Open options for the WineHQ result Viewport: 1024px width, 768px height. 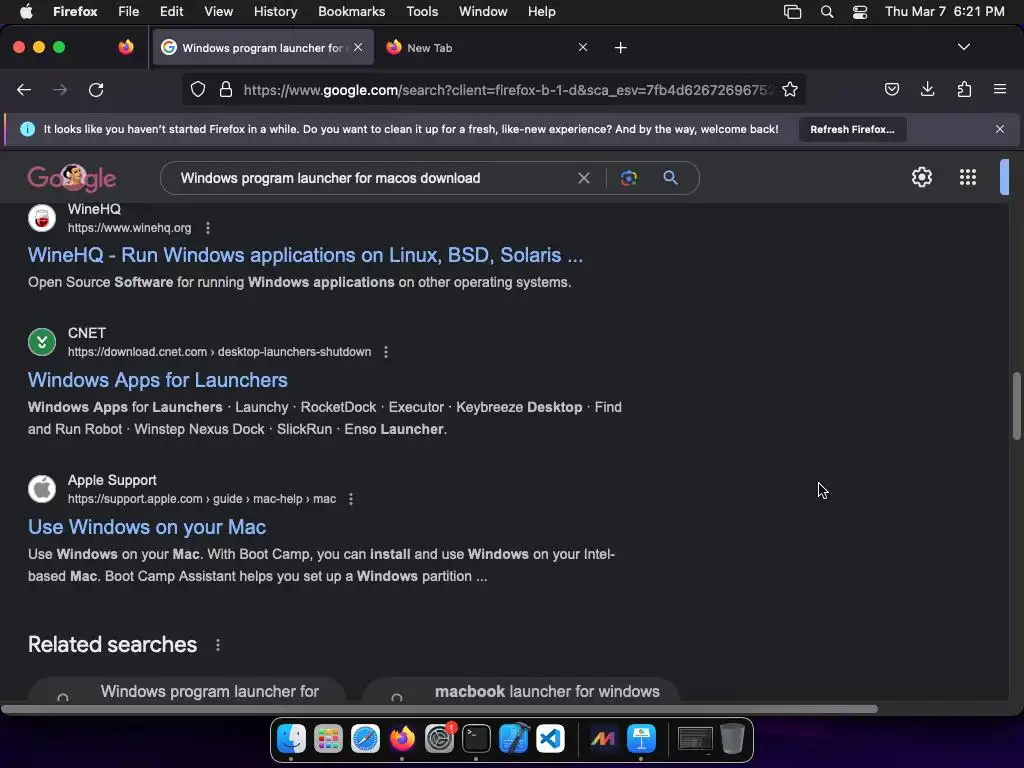tap(208, 228)
